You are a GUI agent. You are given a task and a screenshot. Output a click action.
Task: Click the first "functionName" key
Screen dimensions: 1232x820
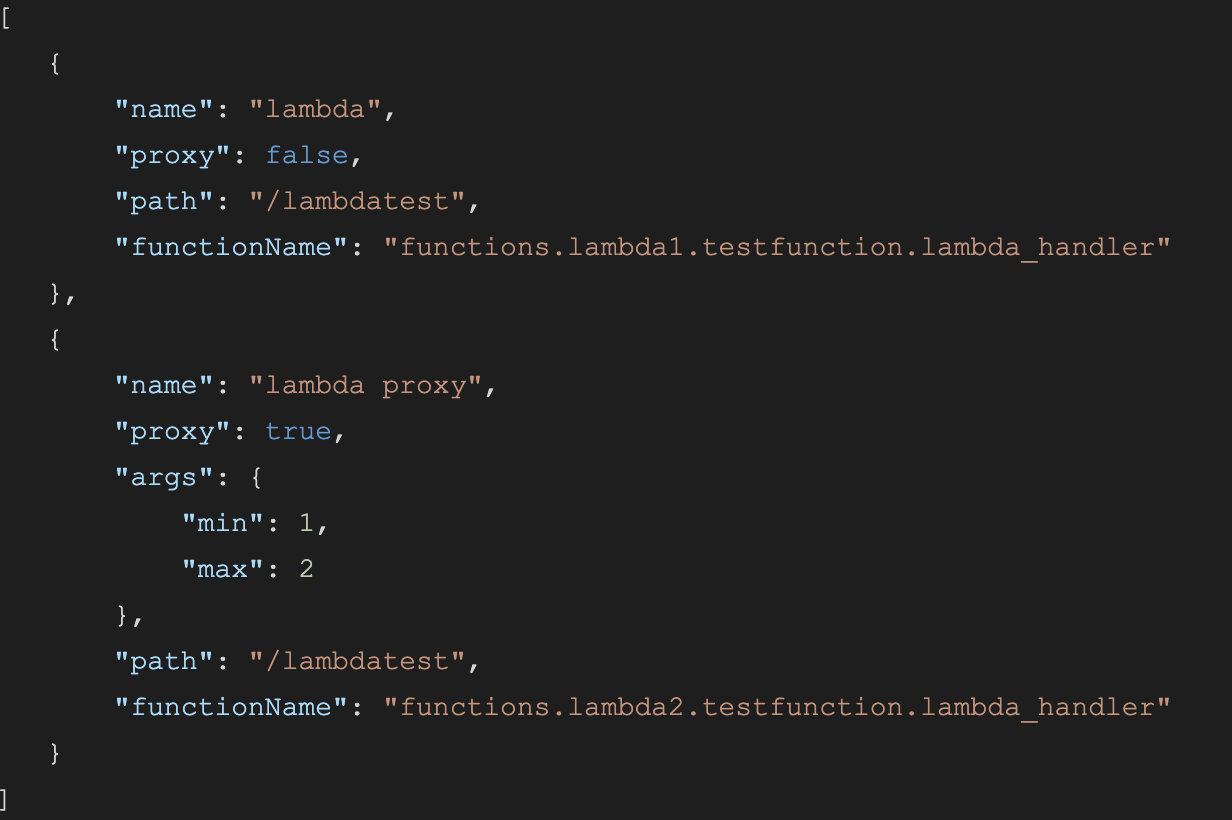232,247
